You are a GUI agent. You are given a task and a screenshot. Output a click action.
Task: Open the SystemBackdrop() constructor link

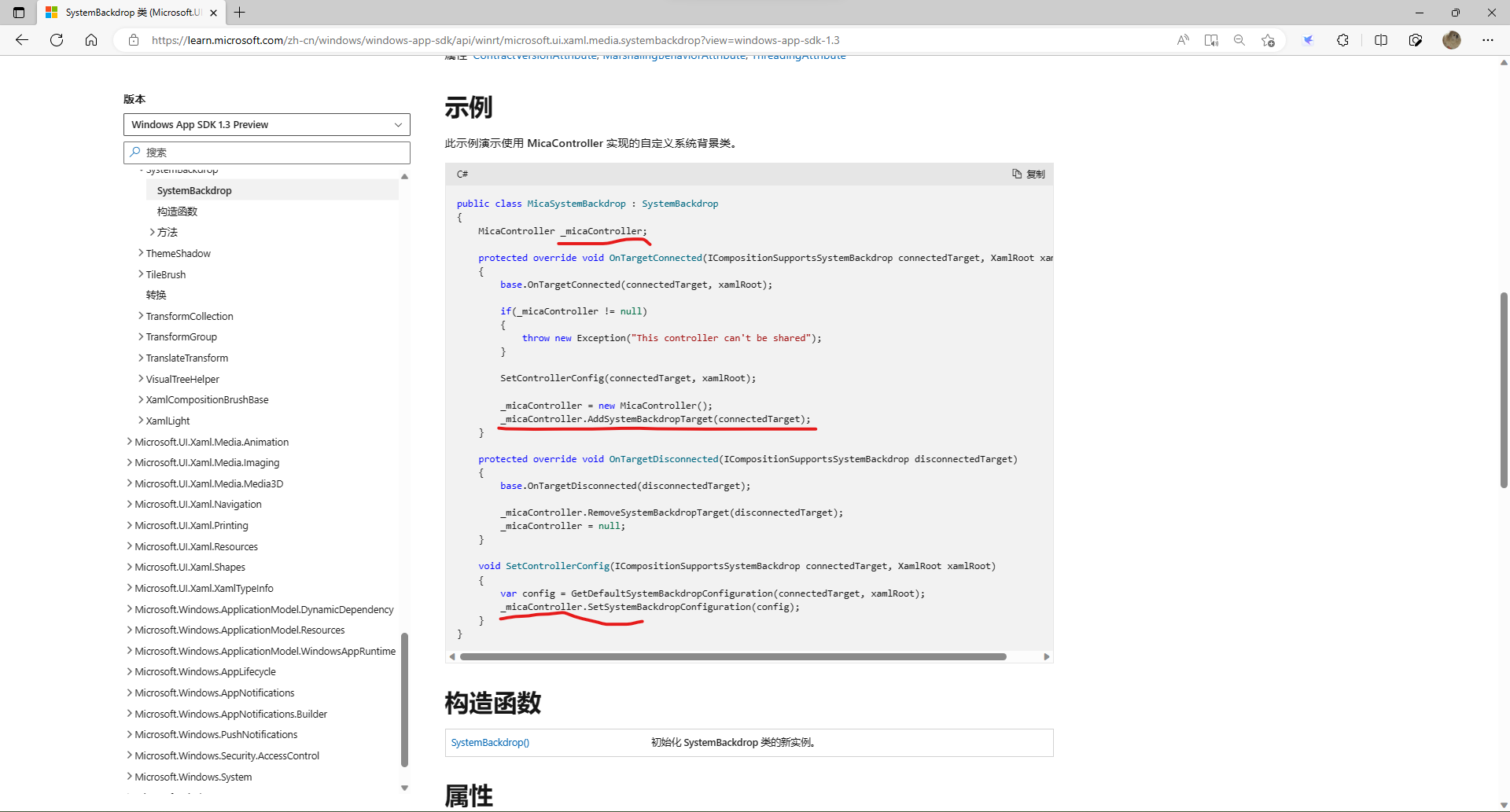[x=489, y=742]
